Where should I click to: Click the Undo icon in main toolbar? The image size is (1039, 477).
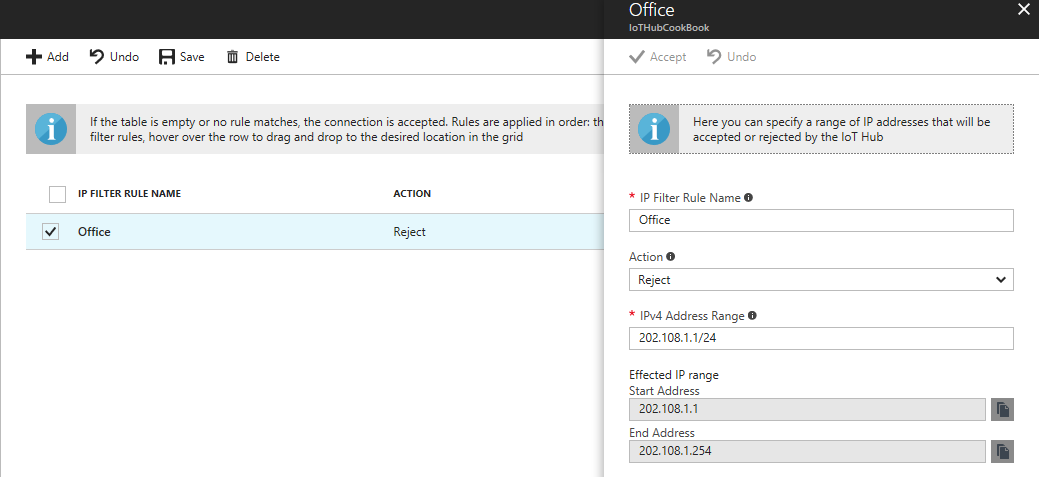click(97, 57)
